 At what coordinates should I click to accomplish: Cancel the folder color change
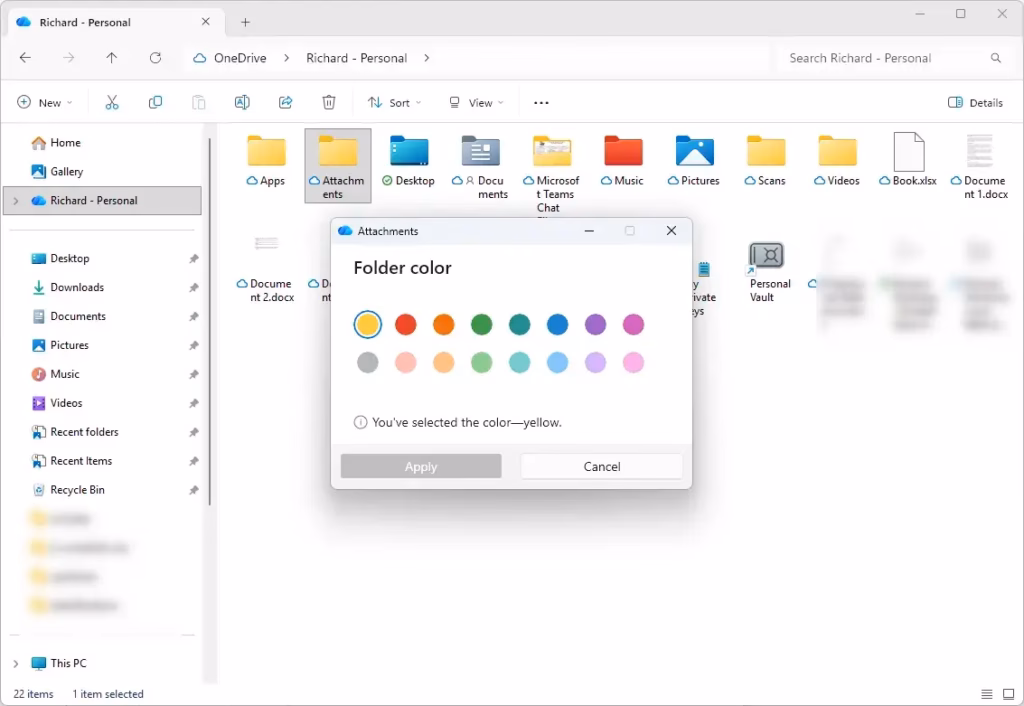(601, 466)
